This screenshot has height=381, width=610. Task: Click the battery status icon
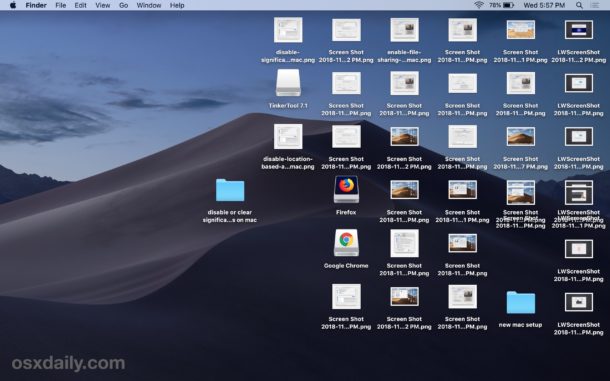pyautogui.click(x=508, y=5)
